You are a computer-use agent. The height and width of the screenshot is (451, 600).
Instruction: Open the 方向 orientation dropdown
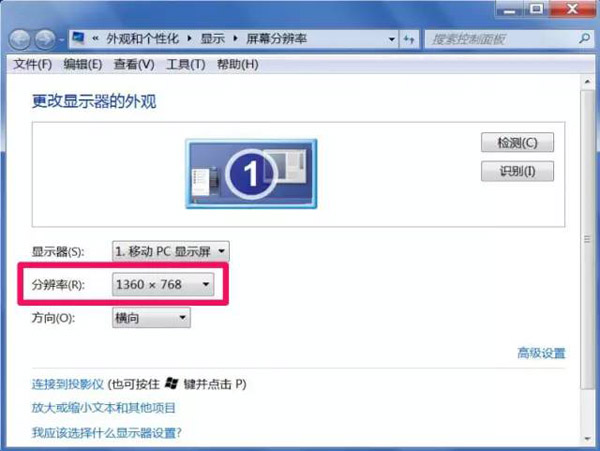coord(151,317)
